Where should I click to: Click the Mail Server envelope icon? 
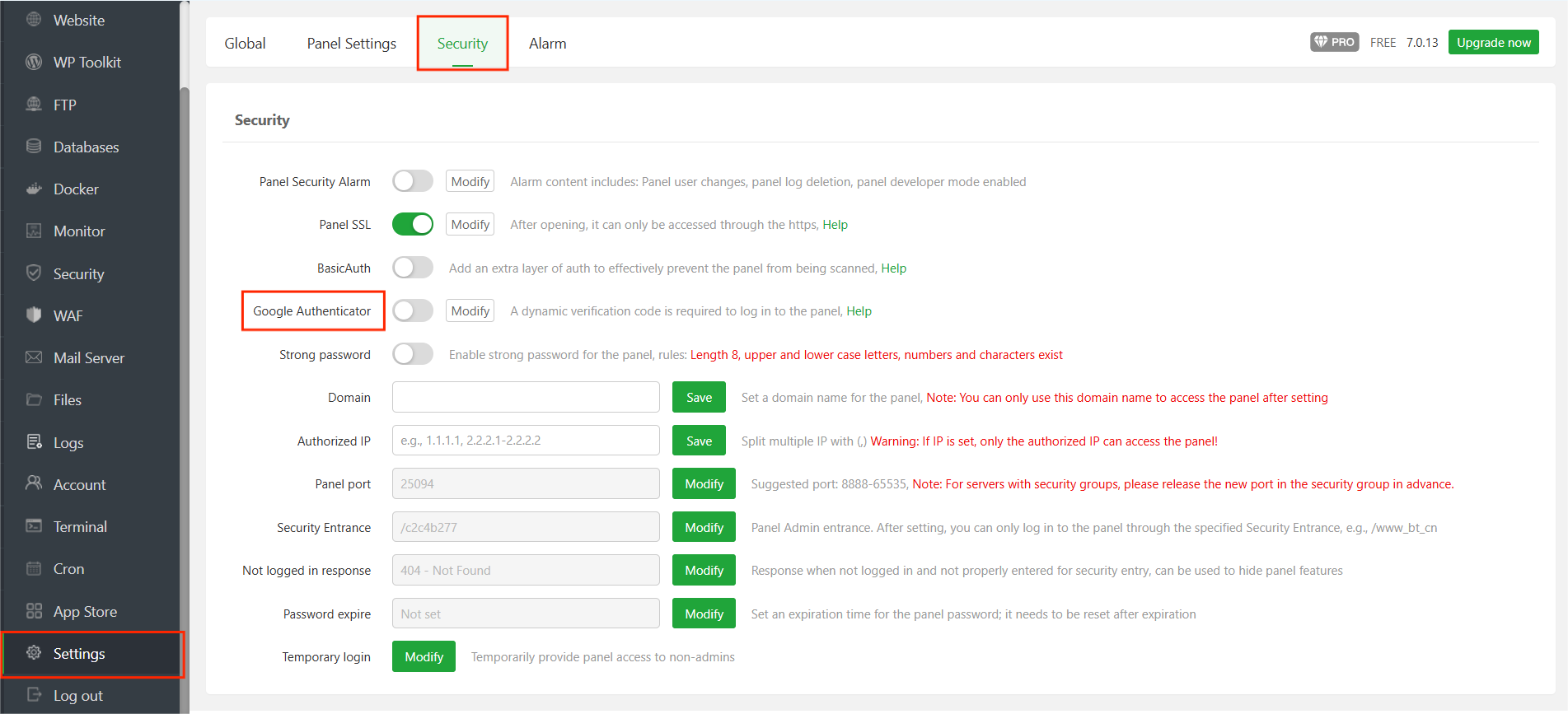34,357
